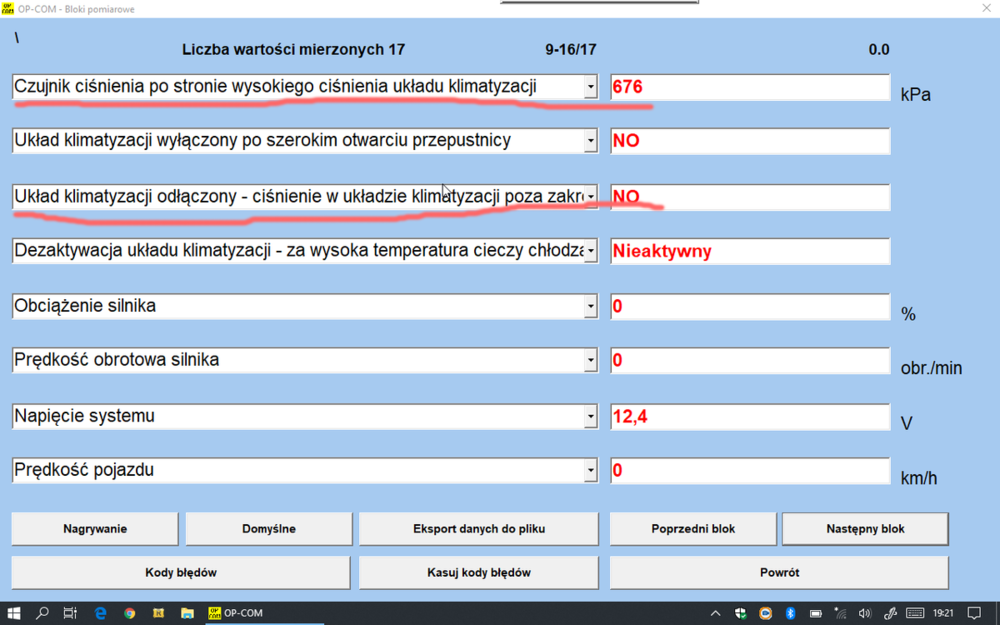This screenshot has width=1000, height=625.
Task: Open Kody błędów fault codes
Action: tap(178, 572)
